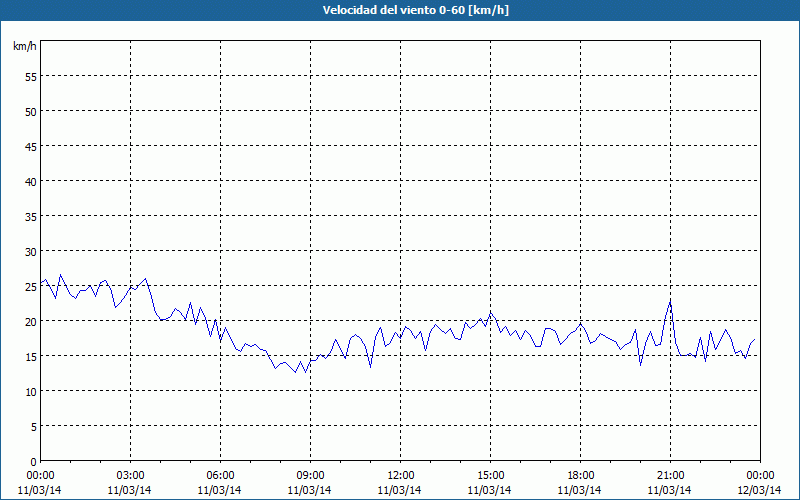Viewport: 800px width, 500px height.
Task: Select the '21:00' time label
Action: [x=670, y=476]
